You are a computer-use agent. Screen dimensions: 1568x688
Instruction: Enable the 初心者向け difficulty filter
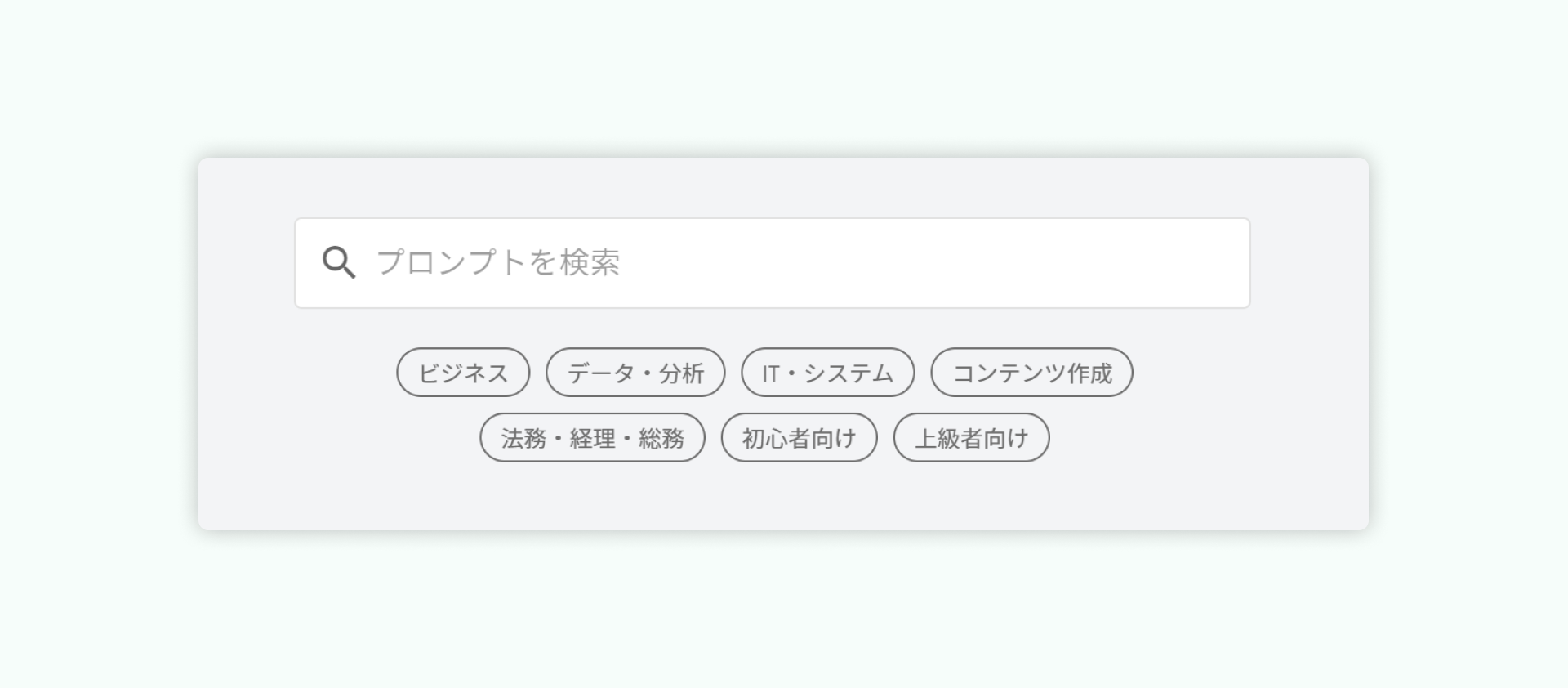click(x=799, y=438)
